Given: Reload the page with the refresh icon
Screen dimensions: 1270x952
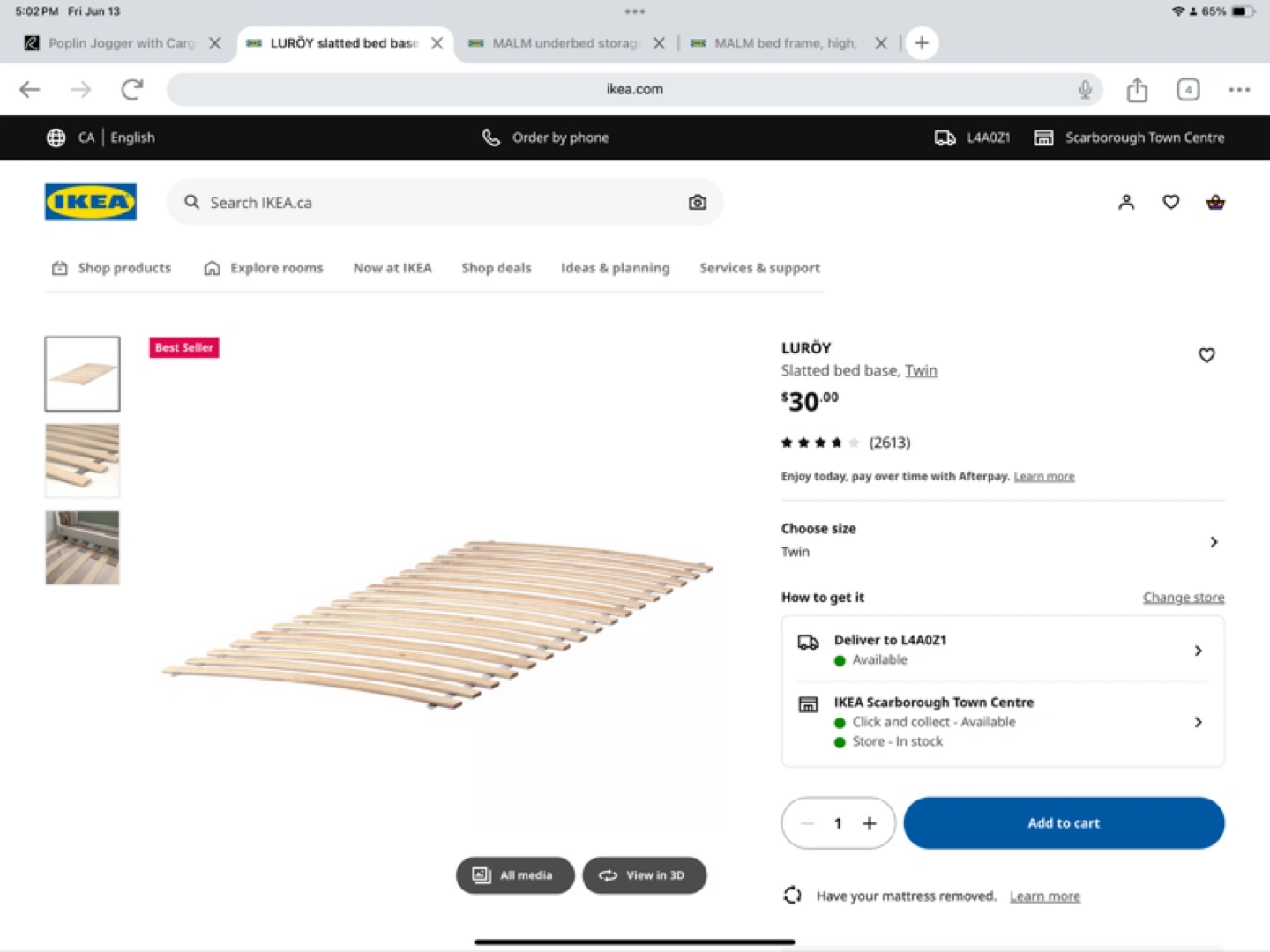Looking at the screenshot, I should (x=132, y=89).
